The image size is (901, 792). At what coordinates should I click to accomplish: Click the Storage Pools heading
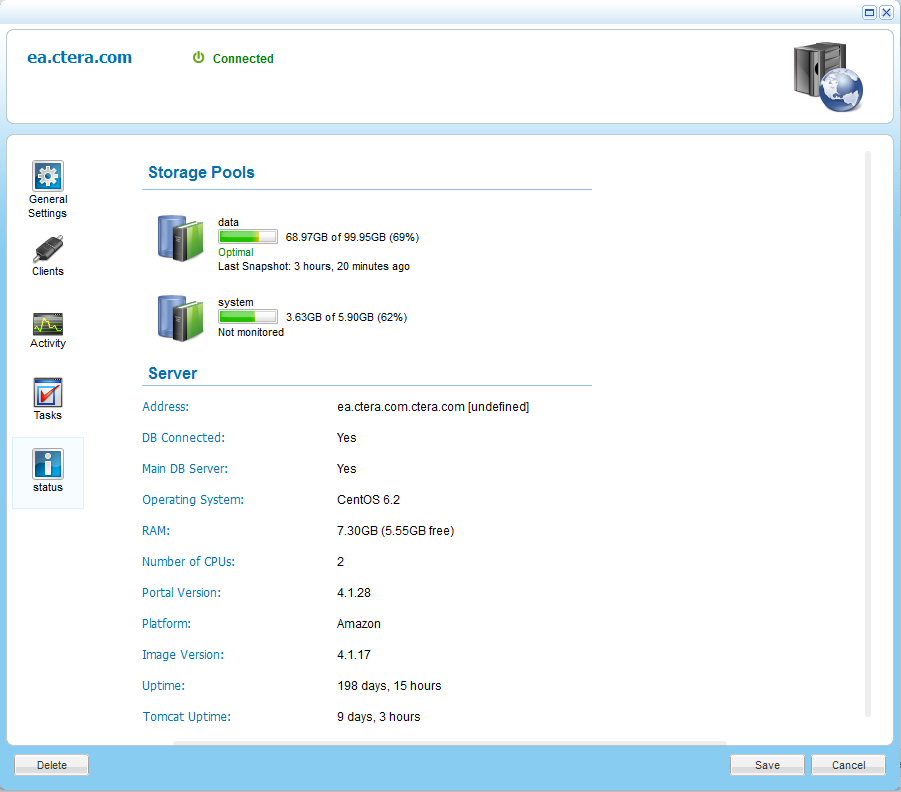tap(201, 172)
